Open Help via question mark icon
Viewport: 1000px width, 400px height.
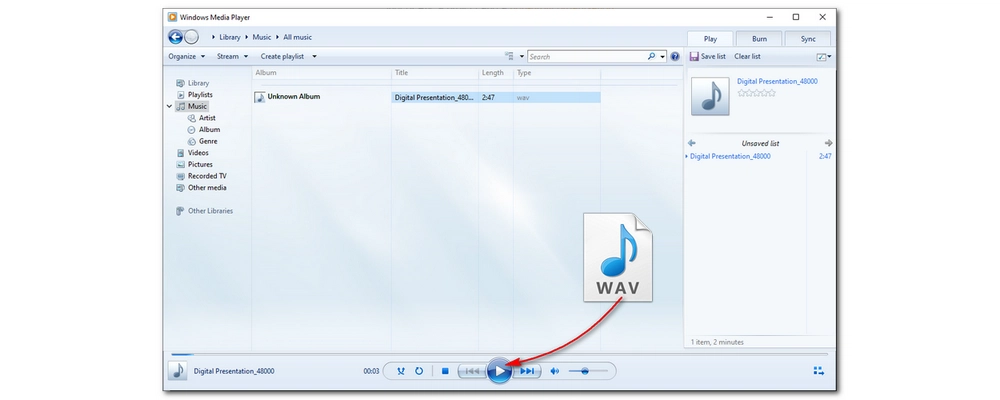(x=675, y=56)
